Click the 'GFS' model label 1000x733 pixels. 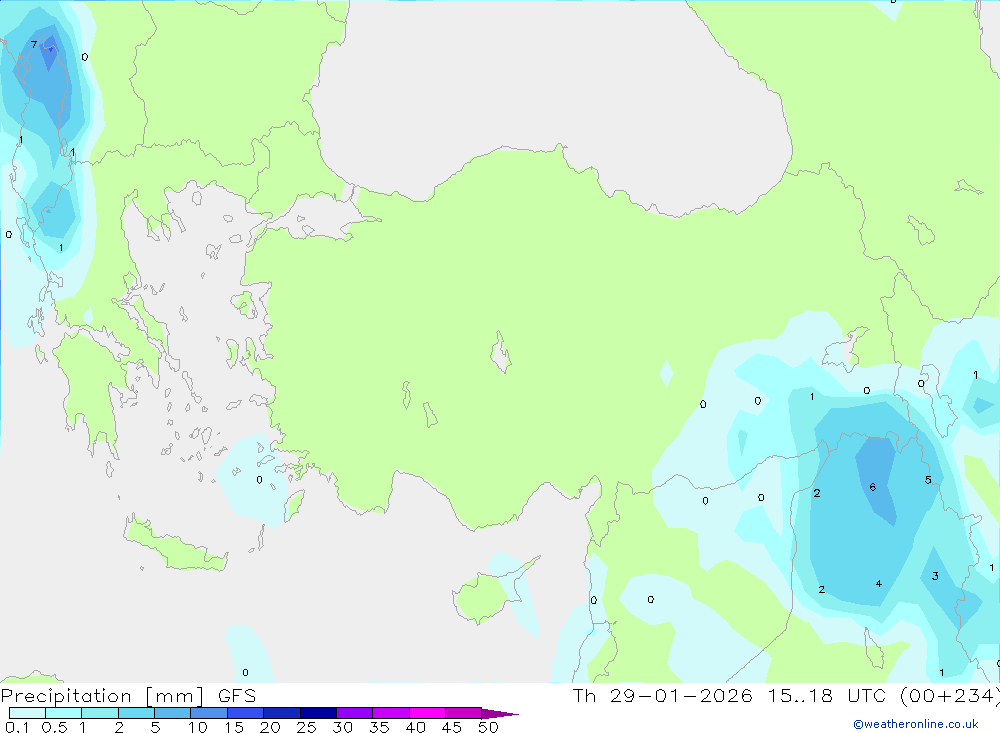tap(237, 696)
